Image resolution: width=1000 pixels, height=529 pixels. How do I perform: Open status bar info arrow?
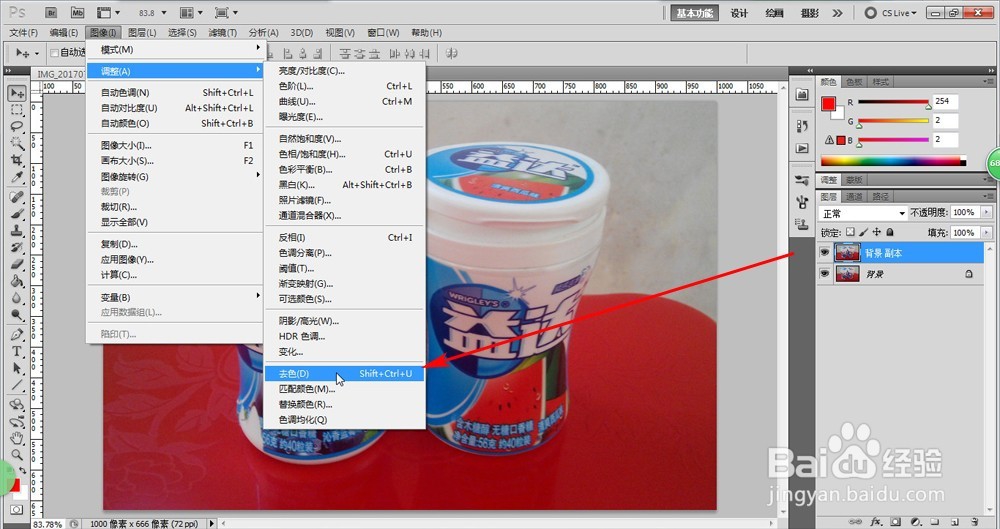click(212, 523)
